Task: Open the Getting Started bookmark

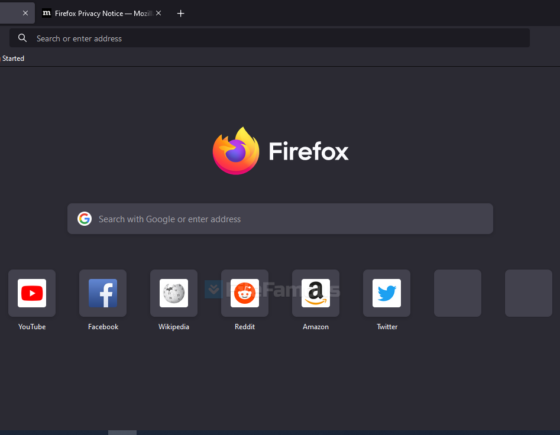Action: click(12, 58)
